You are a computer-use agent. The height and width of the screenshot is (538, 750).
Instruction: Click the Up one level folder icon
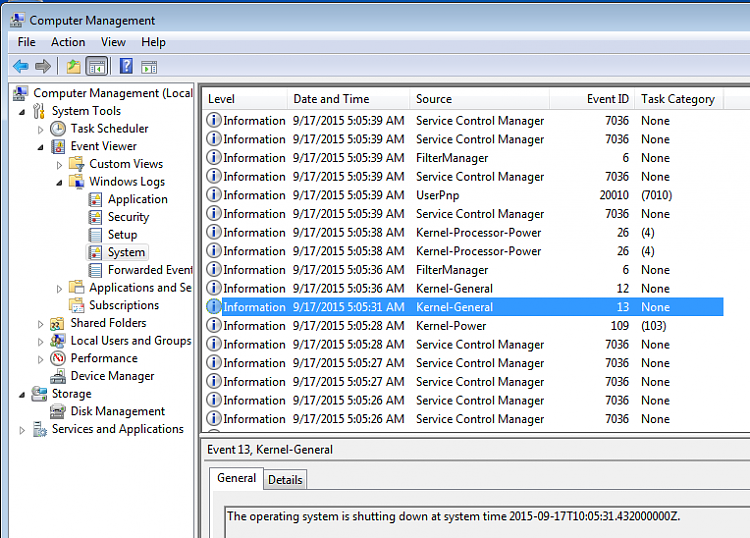pos(73,66)
